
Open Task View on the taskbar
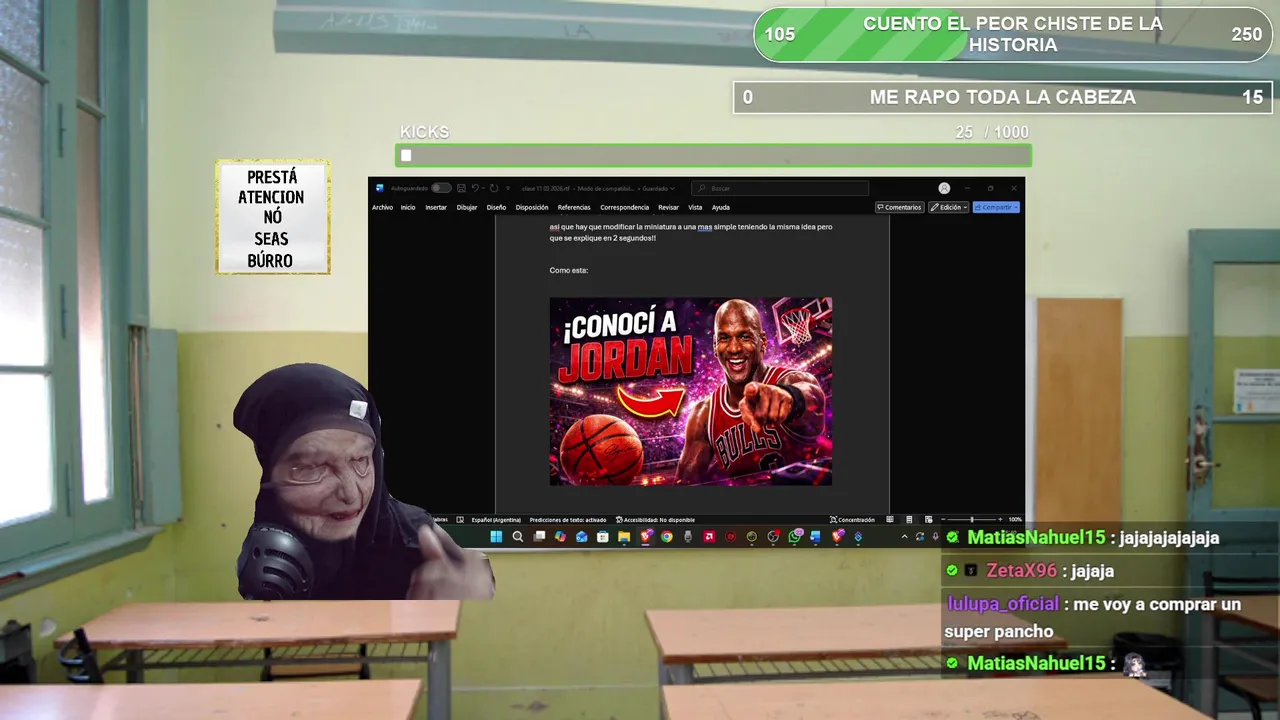pyautogui.click(x=539, y=536)
